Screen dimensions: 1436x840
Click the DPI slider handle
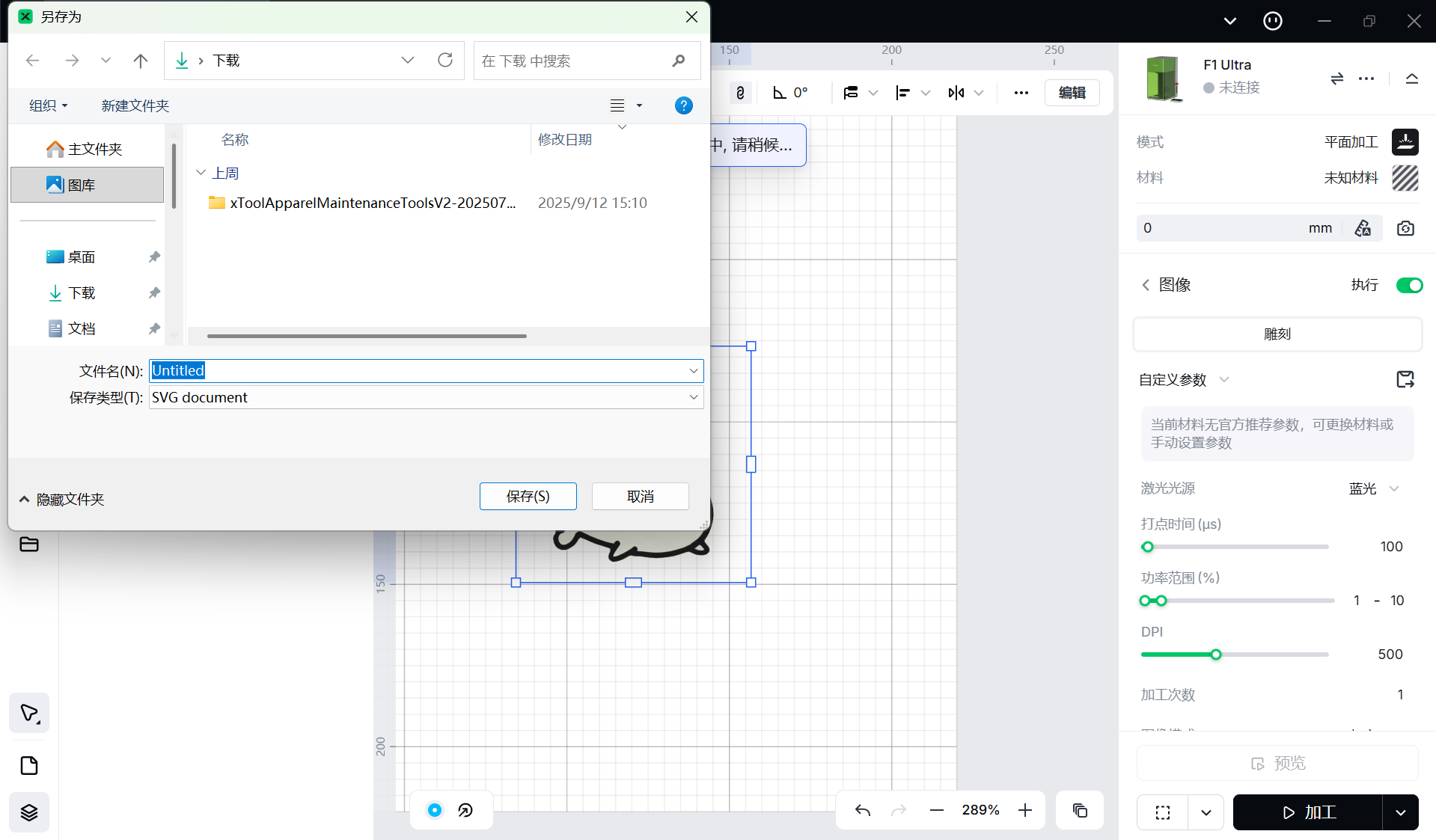(x=1216, y=654)
